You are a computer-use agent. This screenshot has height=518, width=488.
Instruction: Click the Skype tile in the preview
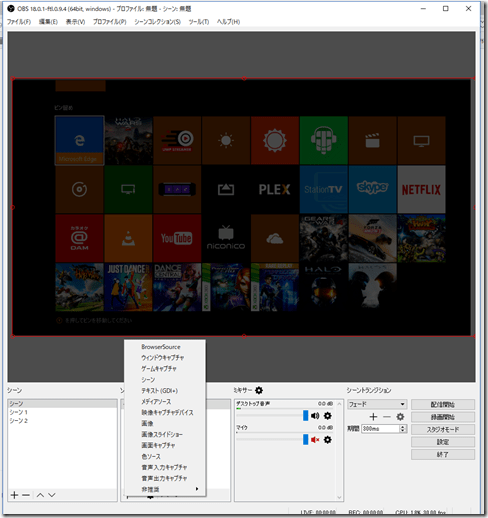(372, 189)
